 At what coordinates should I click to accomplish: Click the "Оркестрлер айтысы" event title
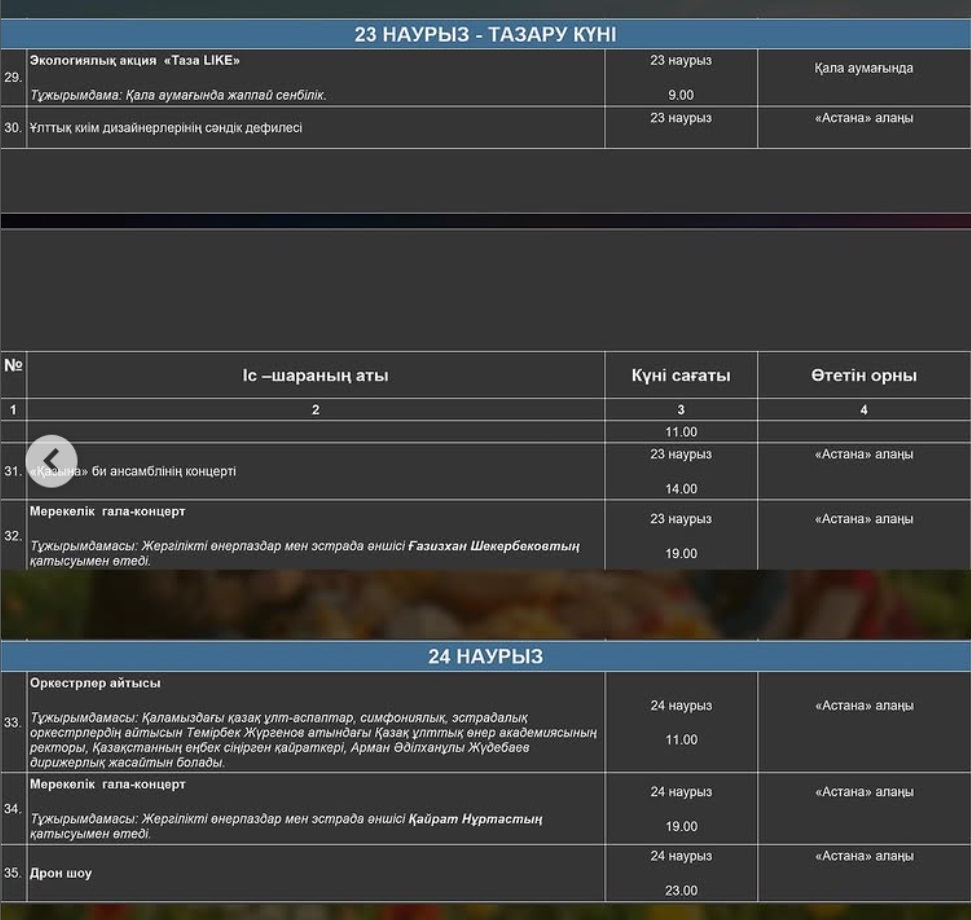[x=95, y=684]
